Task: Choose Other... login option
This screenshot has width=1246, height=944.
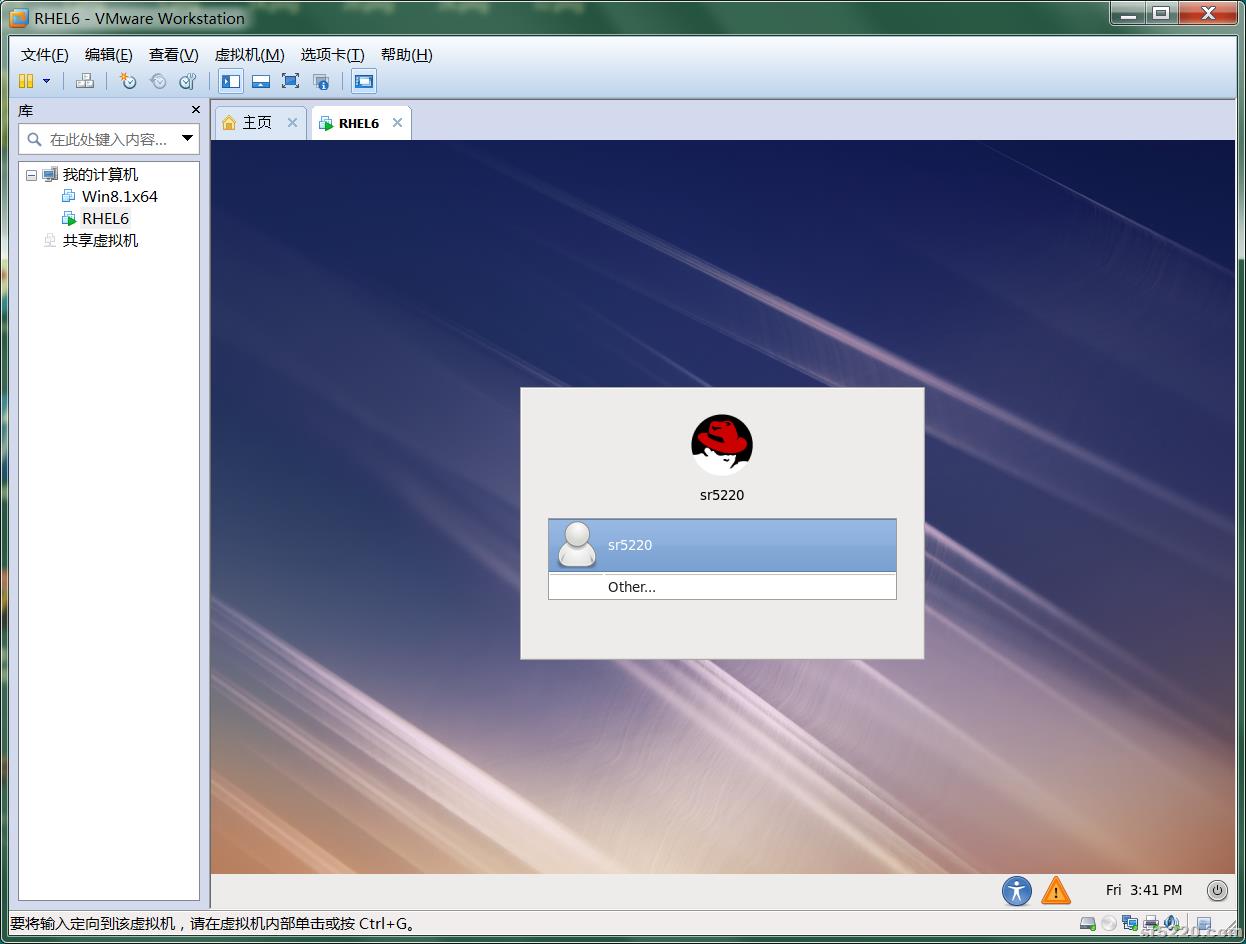Action: click(x=722, y=587)
